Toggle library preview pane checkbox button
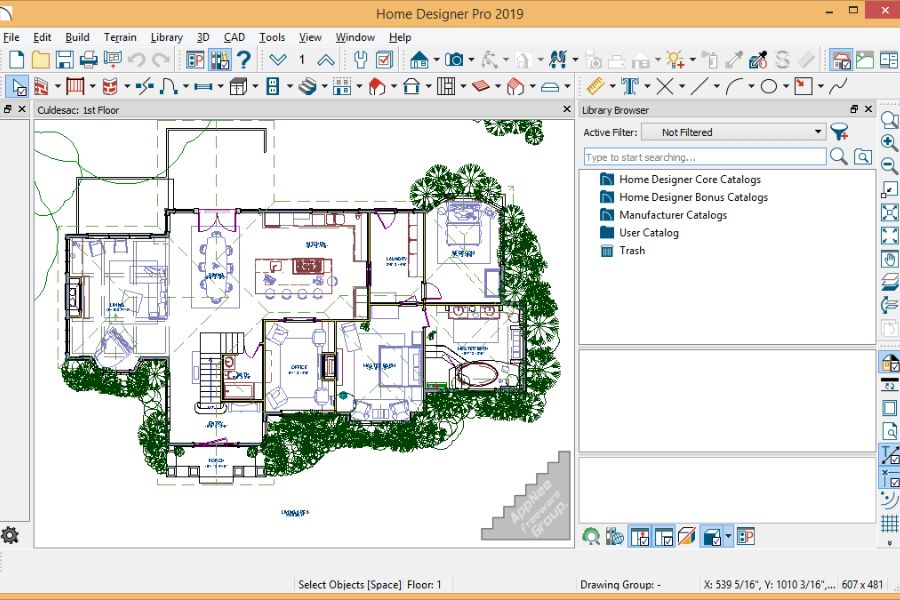The image size is (900, 600). click(x=640, y=537)
